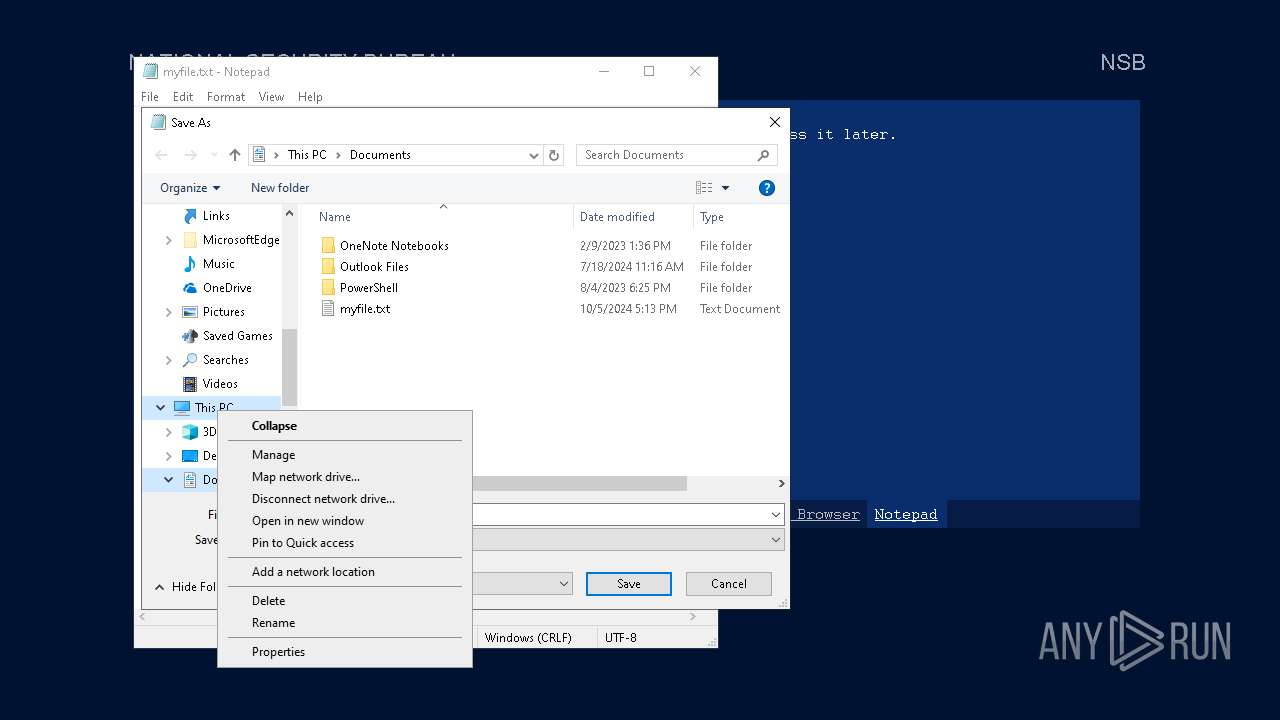The image size is (1280, 720).
Task: Choose Delete in the context menu
Action: (345, 601)
